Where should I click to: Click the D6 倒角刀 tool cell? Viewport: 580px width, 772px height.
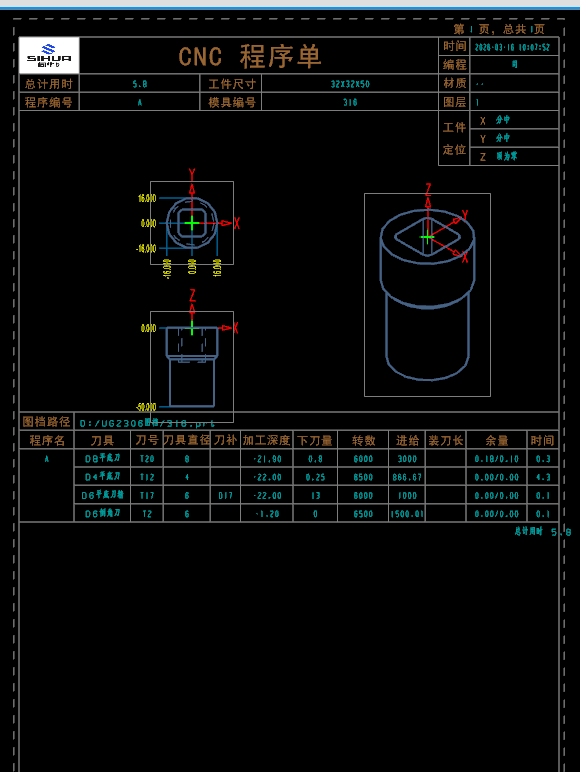coord(102,513)
